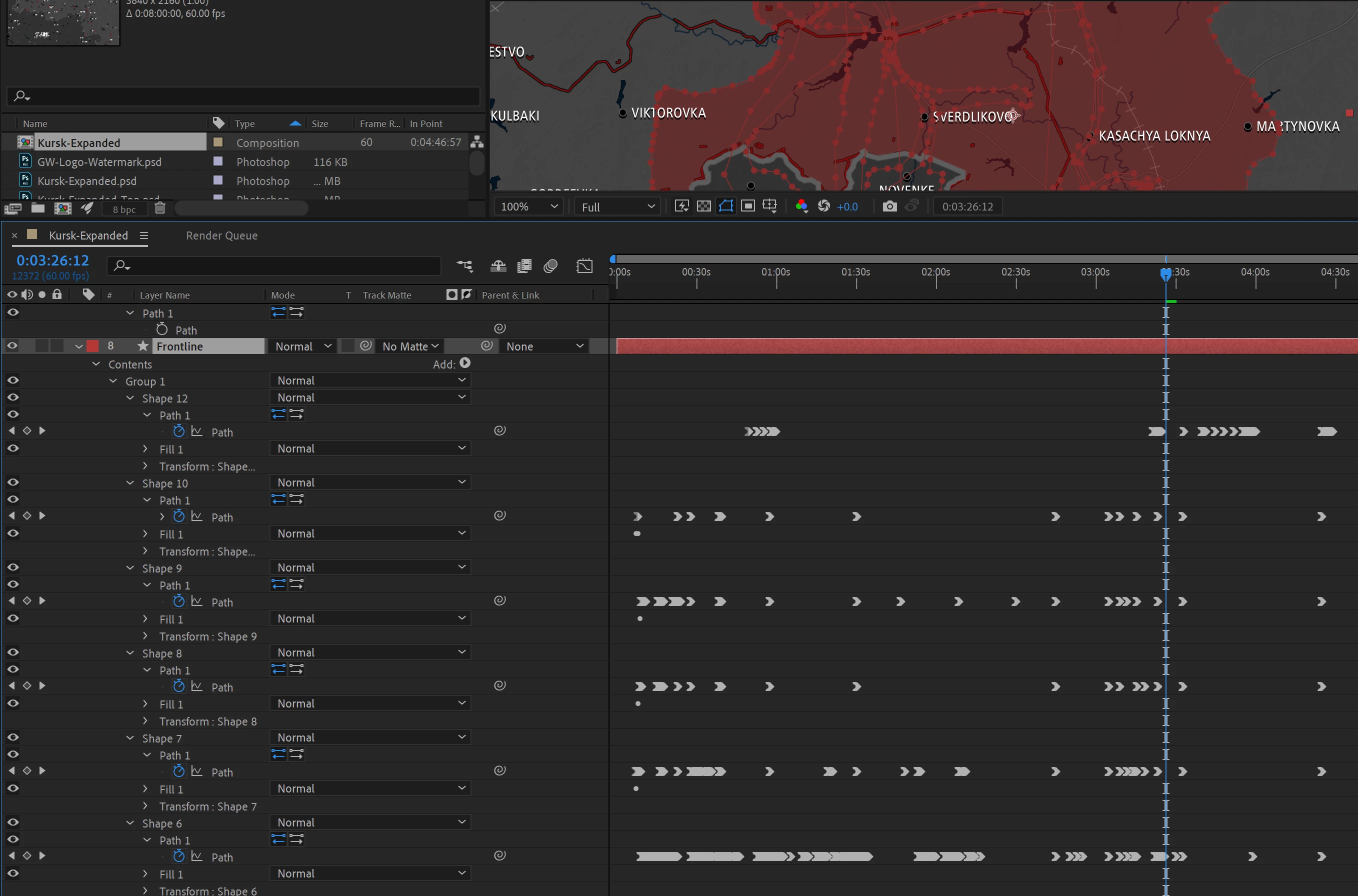The width and height of the screenshot is (1358, 896).
Task: Toggle Shape 12 Path stopwatch
Action: click(179, 431)
